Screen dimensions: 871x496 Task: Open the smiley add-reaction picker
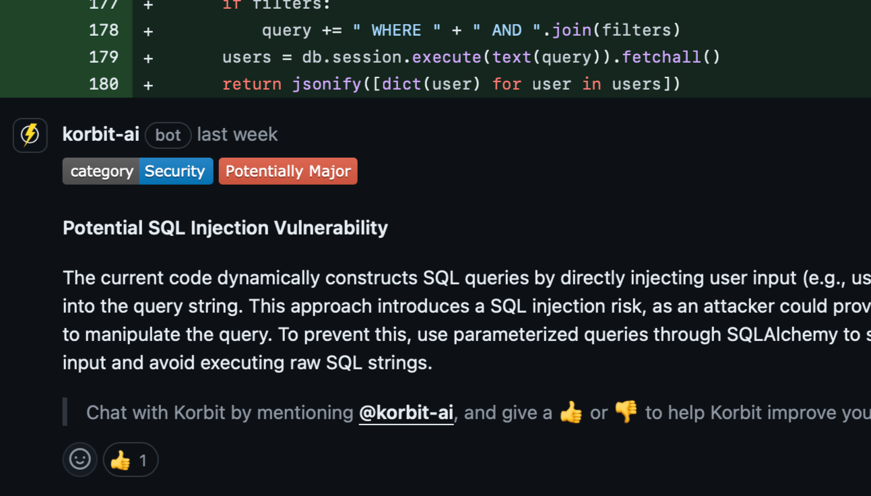coord(80,459)
